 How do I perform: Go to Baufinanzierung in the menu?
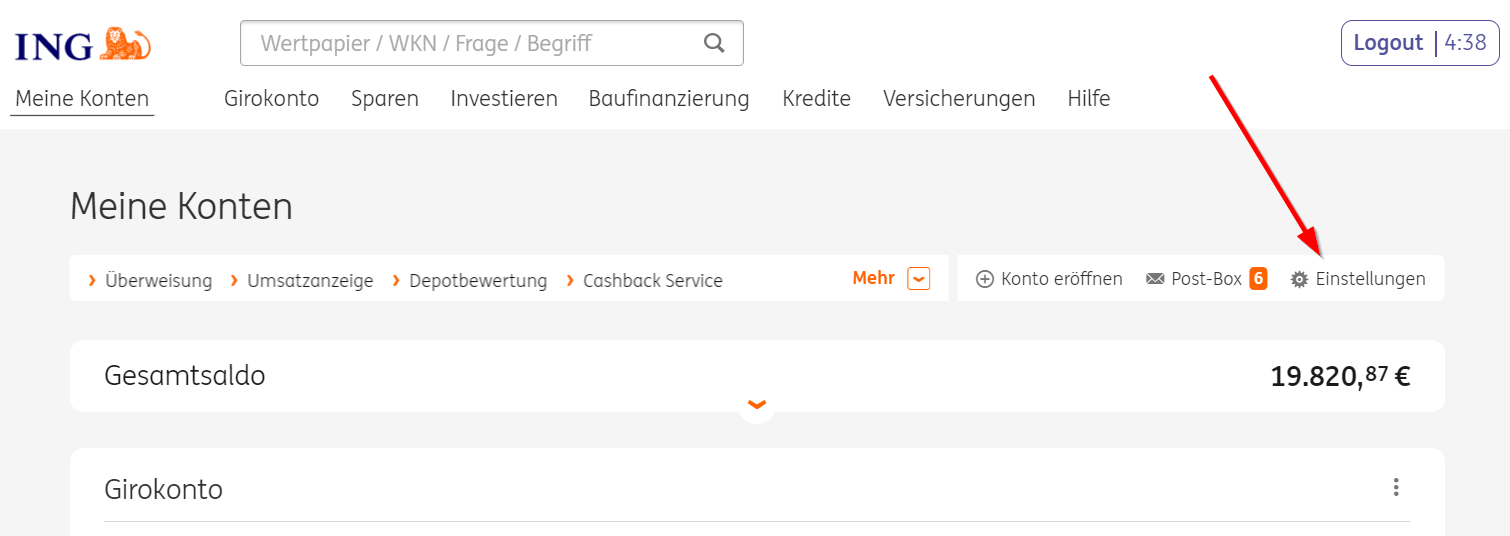tap(669, 99)
